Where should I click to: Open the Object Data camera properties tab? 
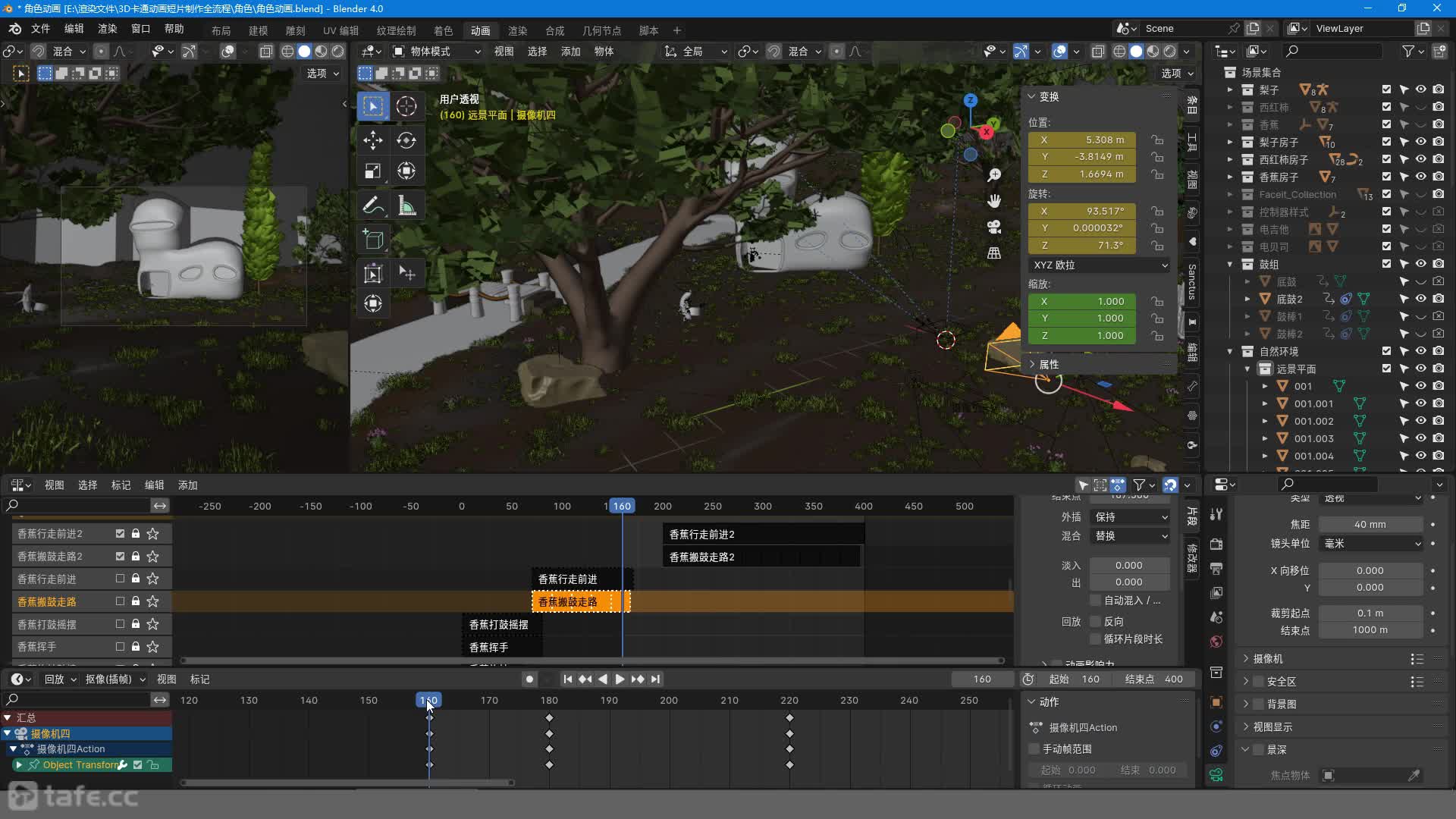(1216, 775)
